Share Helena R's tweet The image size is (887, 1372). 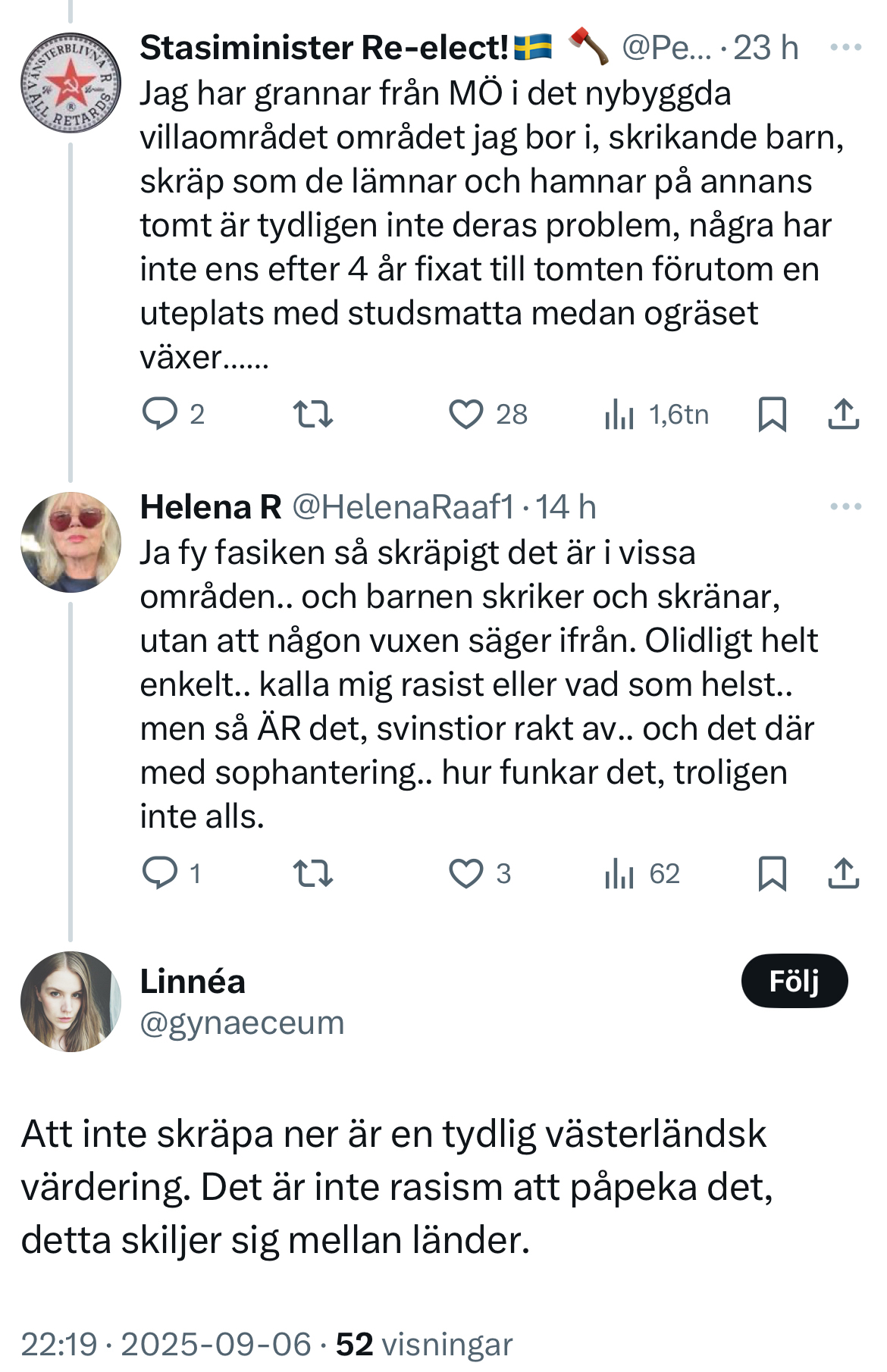[x=843, y=874]
